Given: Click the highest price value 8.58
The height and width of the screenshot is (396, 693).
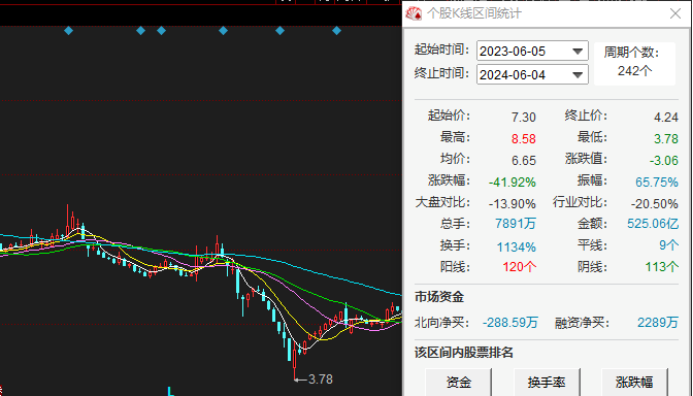Looking at the screenshot, I should 523,139.
